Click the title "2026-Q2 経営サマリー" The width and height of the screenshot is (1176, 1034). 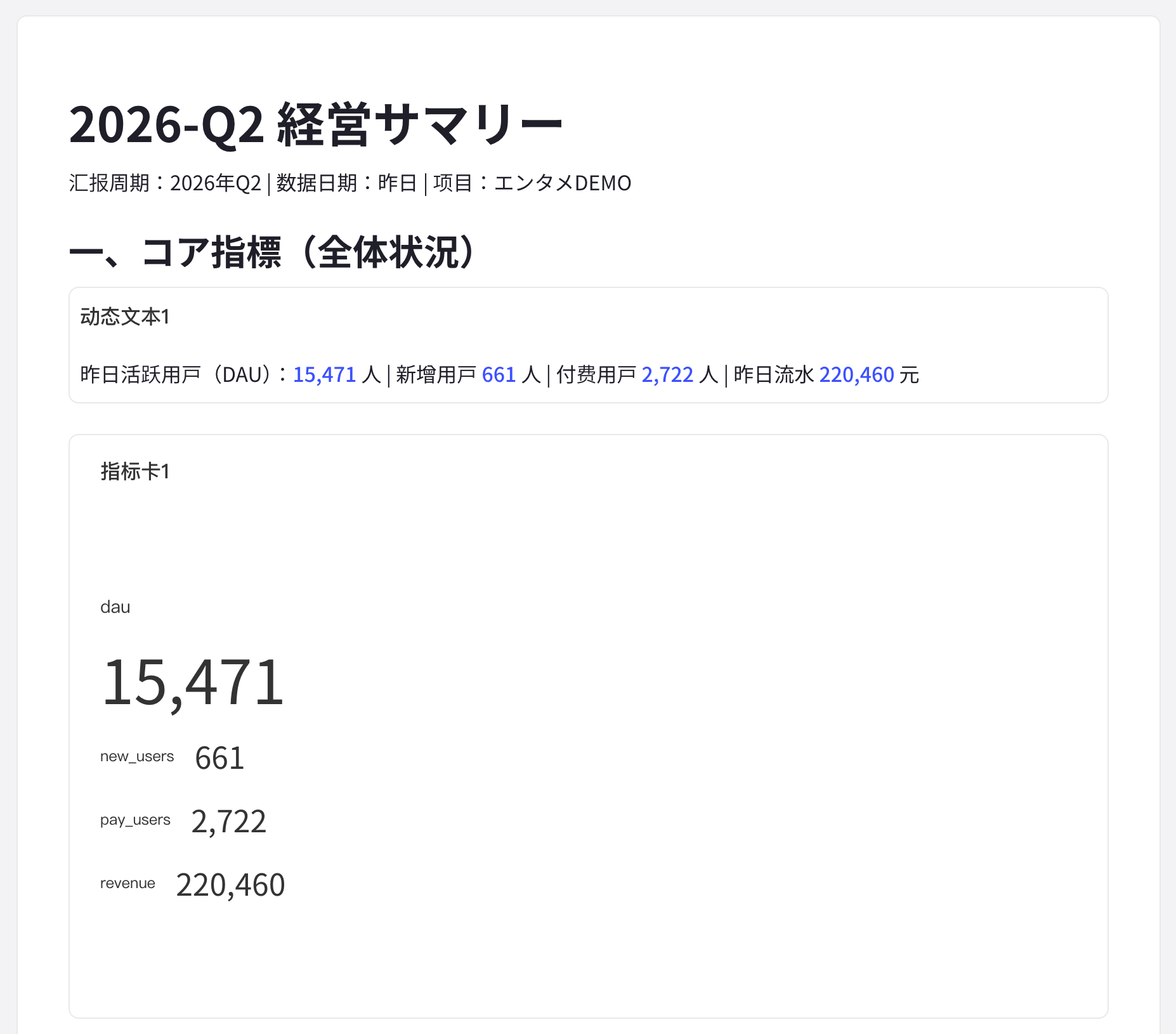pos(315,124)
